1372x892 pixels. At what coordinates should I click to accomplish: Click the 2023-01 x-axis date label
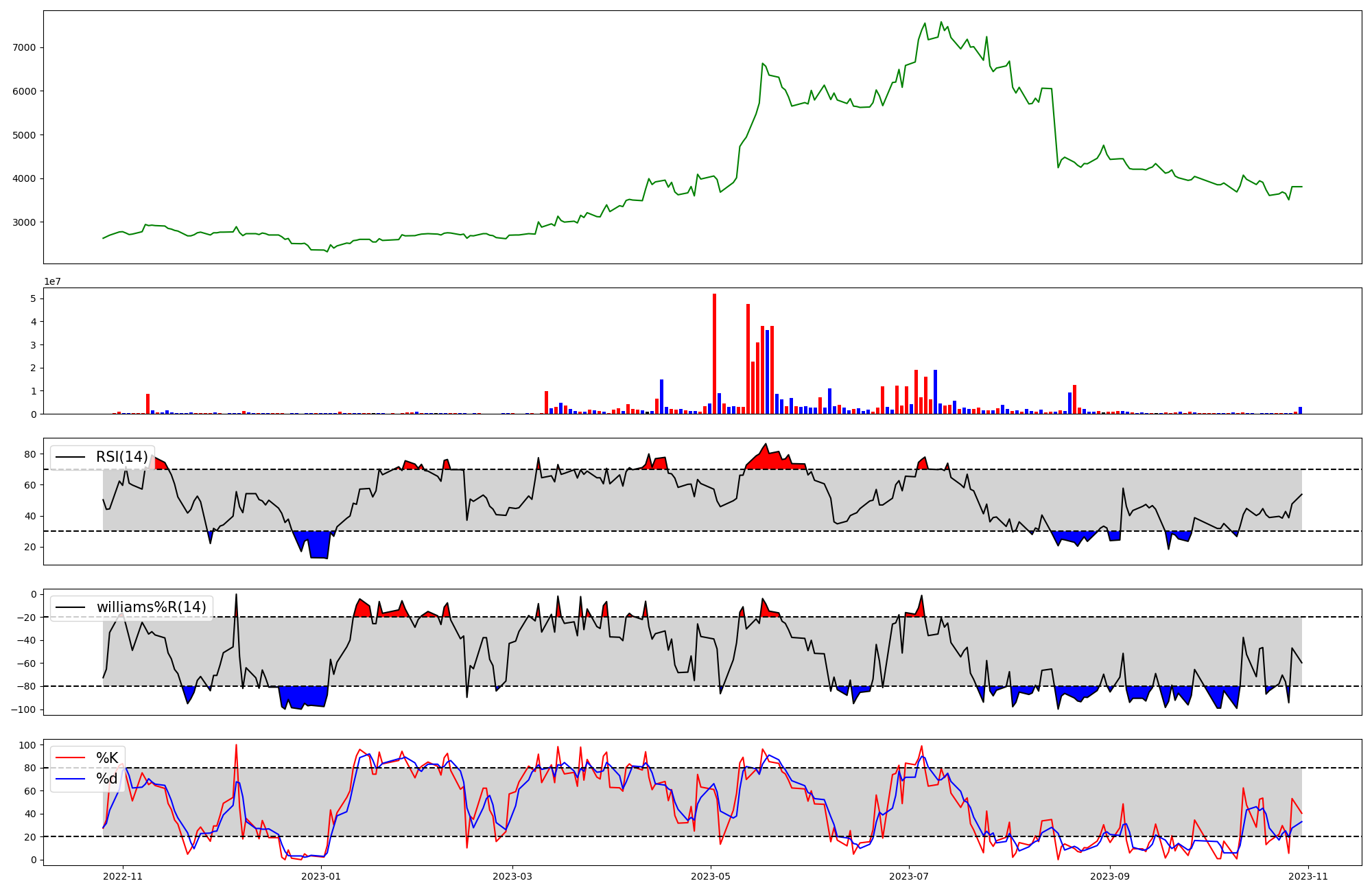[321, 876]
